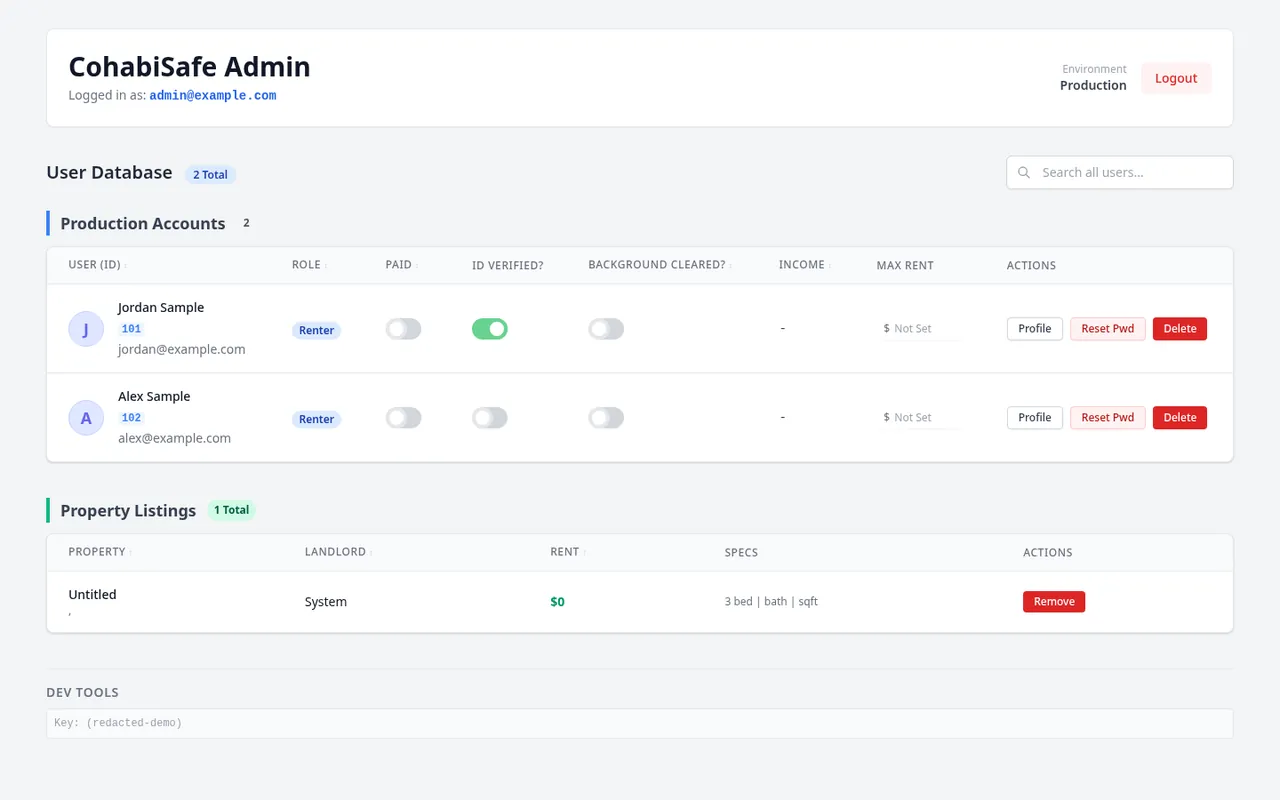Click the Dev Tools key field
The image size is (1280, 800).
[640, 723]
